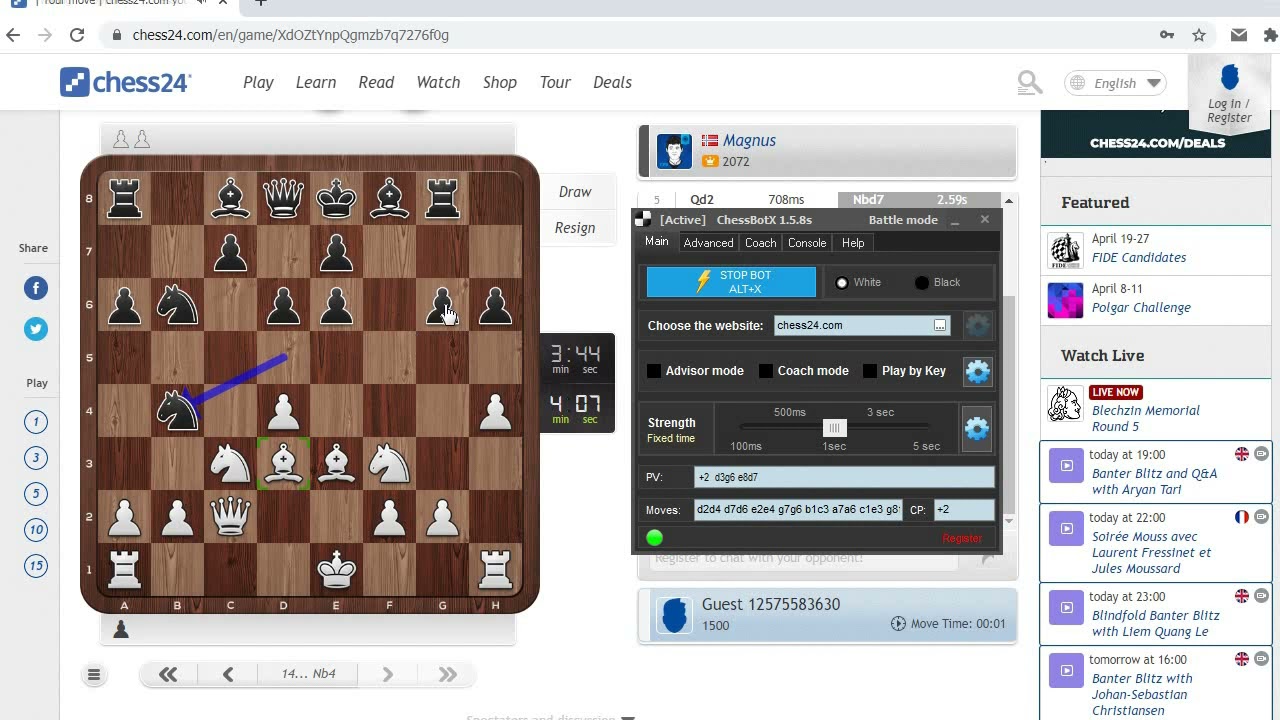Open ChessBotX Advanced tab
The width and height of the screenshot is (1280, 720).
(x=709, y=243)
